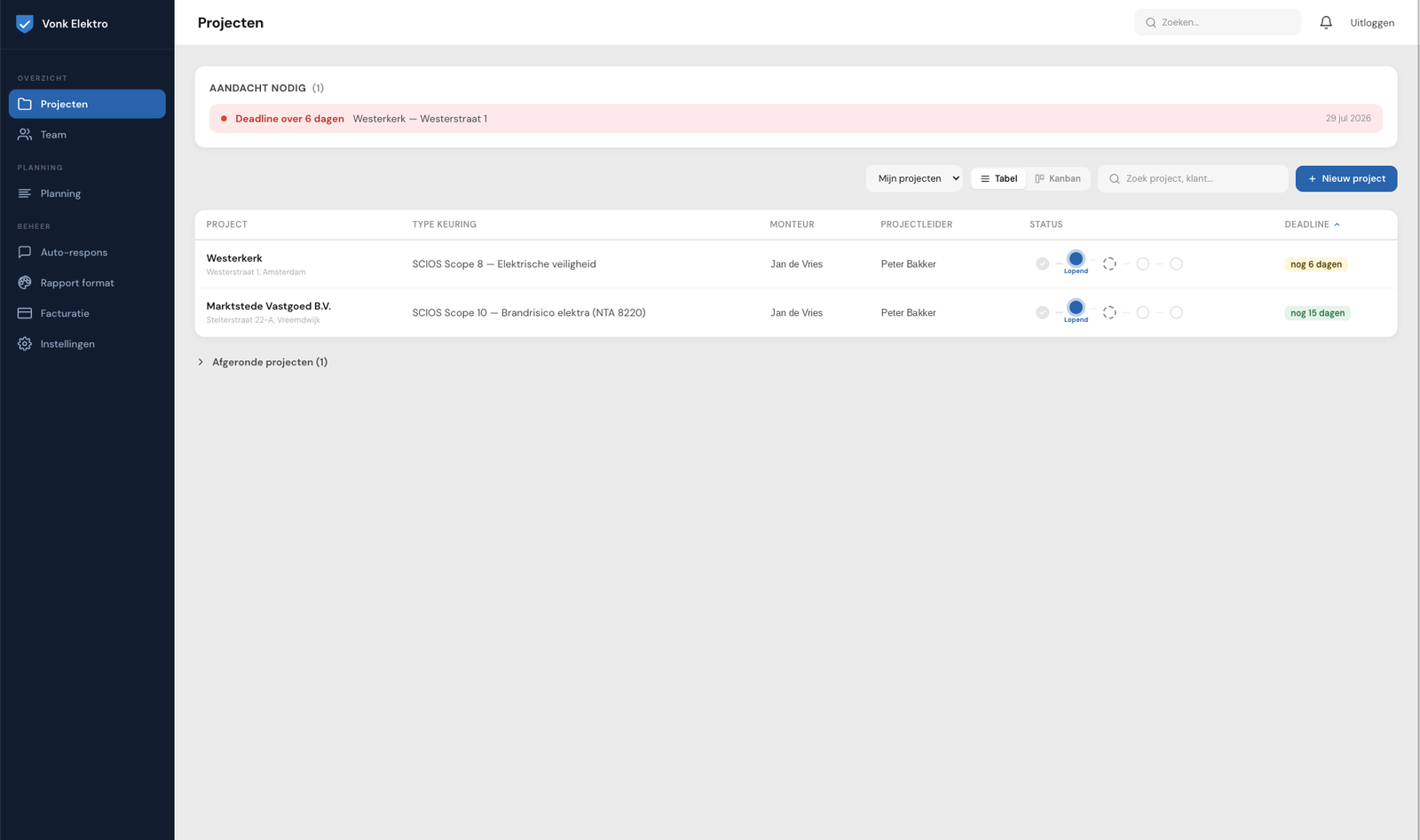Open Facturatie via its card icon
1420x840 pixels.
[x=25, y=313]
